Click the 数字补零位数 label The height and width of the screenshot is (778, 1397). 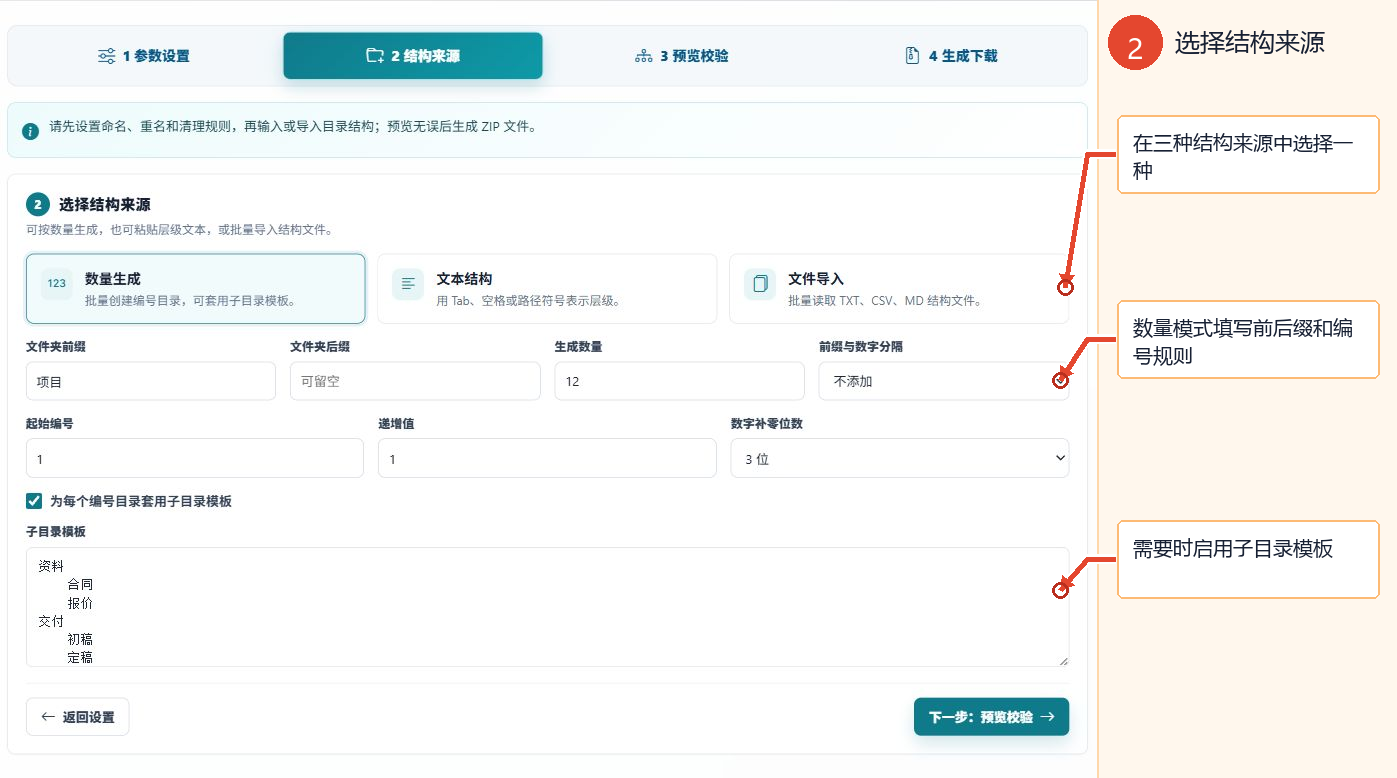[767, 424]
